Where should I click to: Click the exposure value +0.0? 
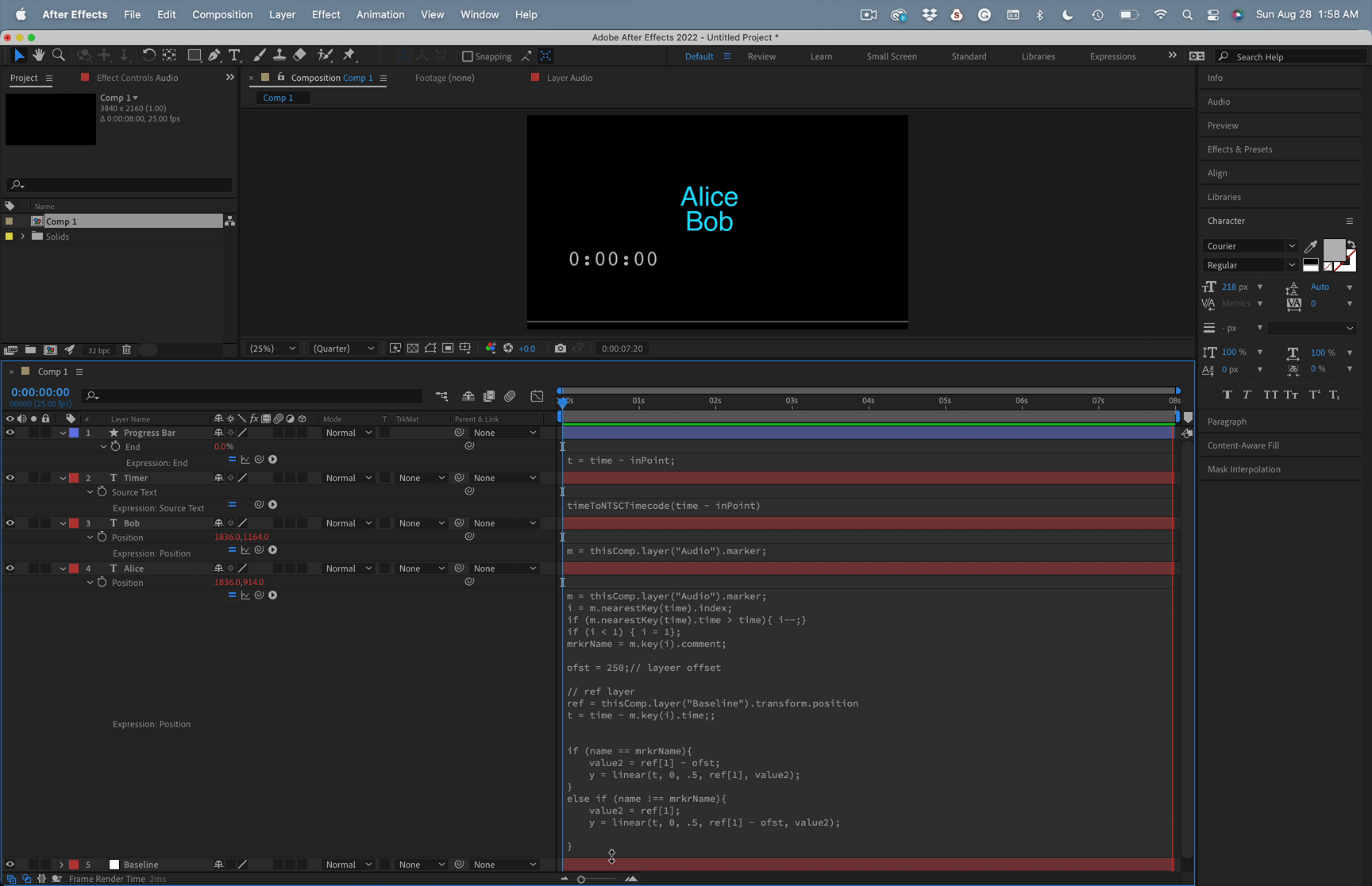click(527, 349)
